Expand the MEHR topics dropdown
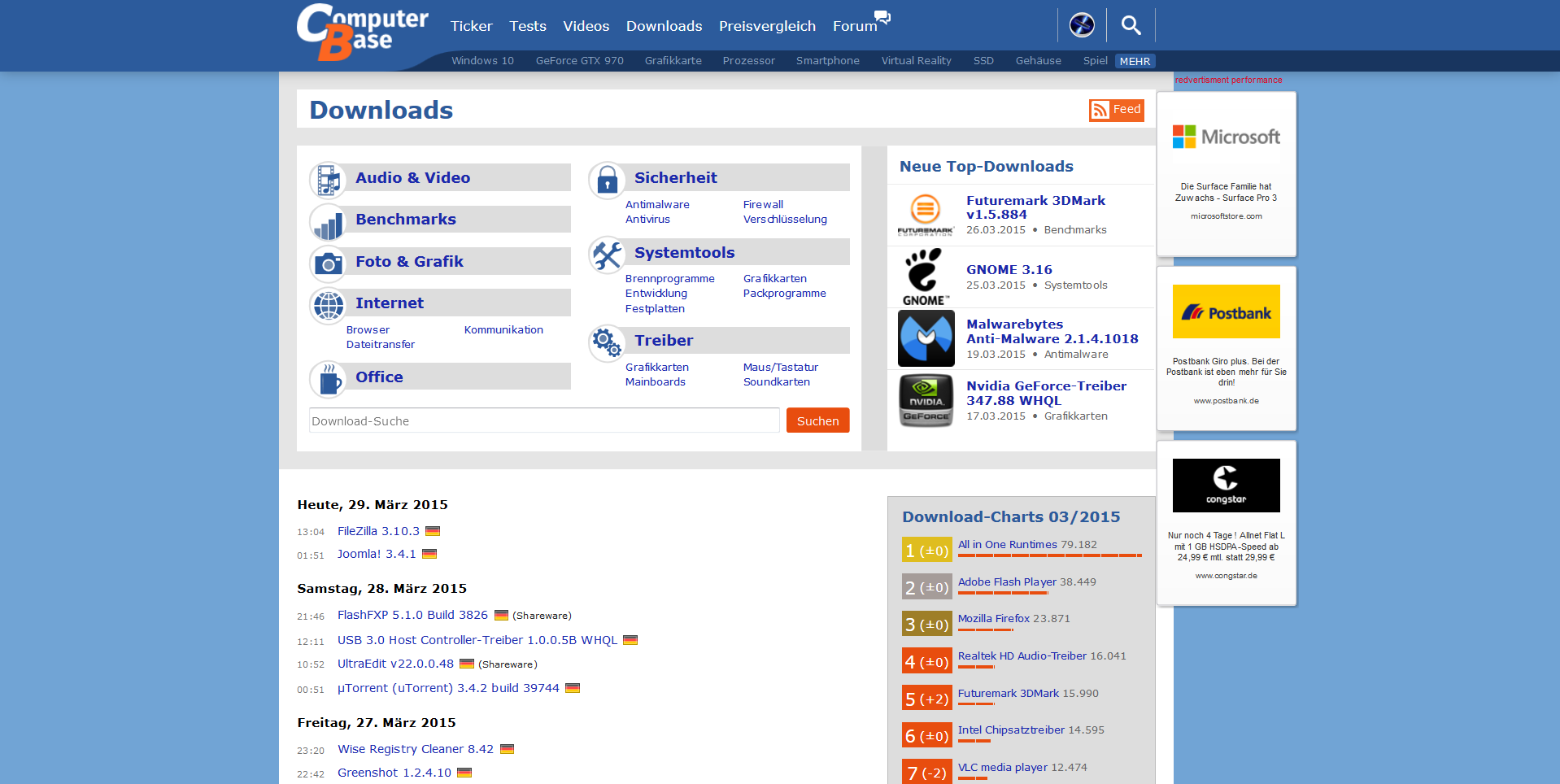Screen dimensions: 1560x784 [1135, 61]
